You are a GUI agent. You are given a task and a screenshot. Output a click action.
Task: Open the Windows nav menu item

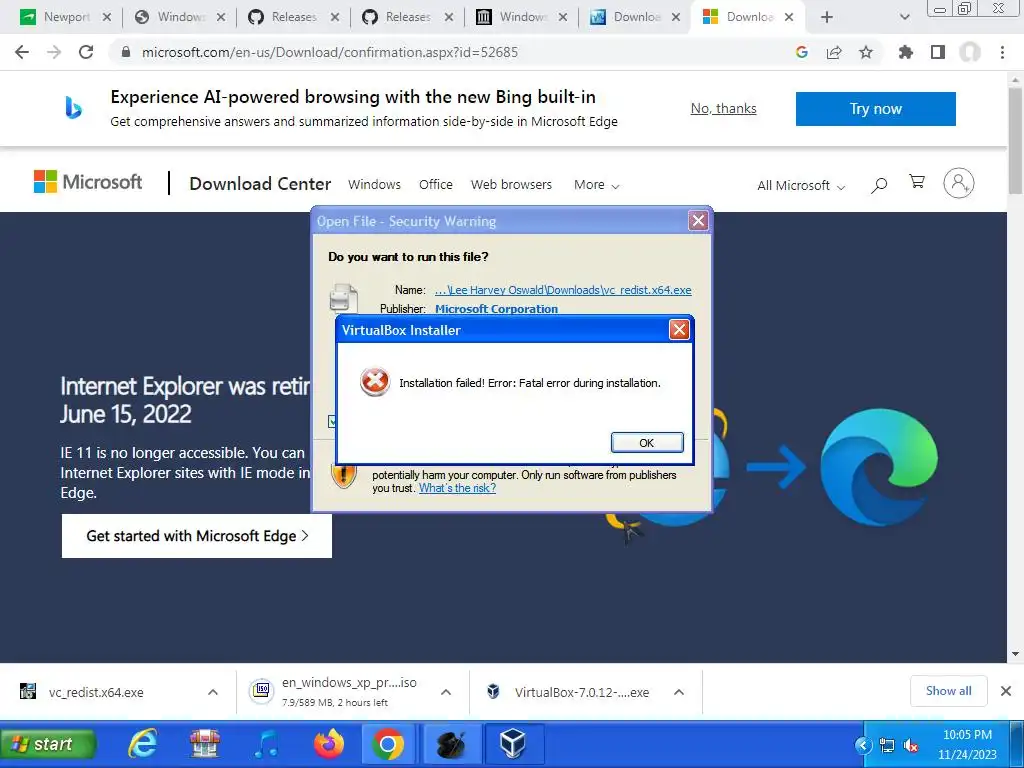coord(374,185)
